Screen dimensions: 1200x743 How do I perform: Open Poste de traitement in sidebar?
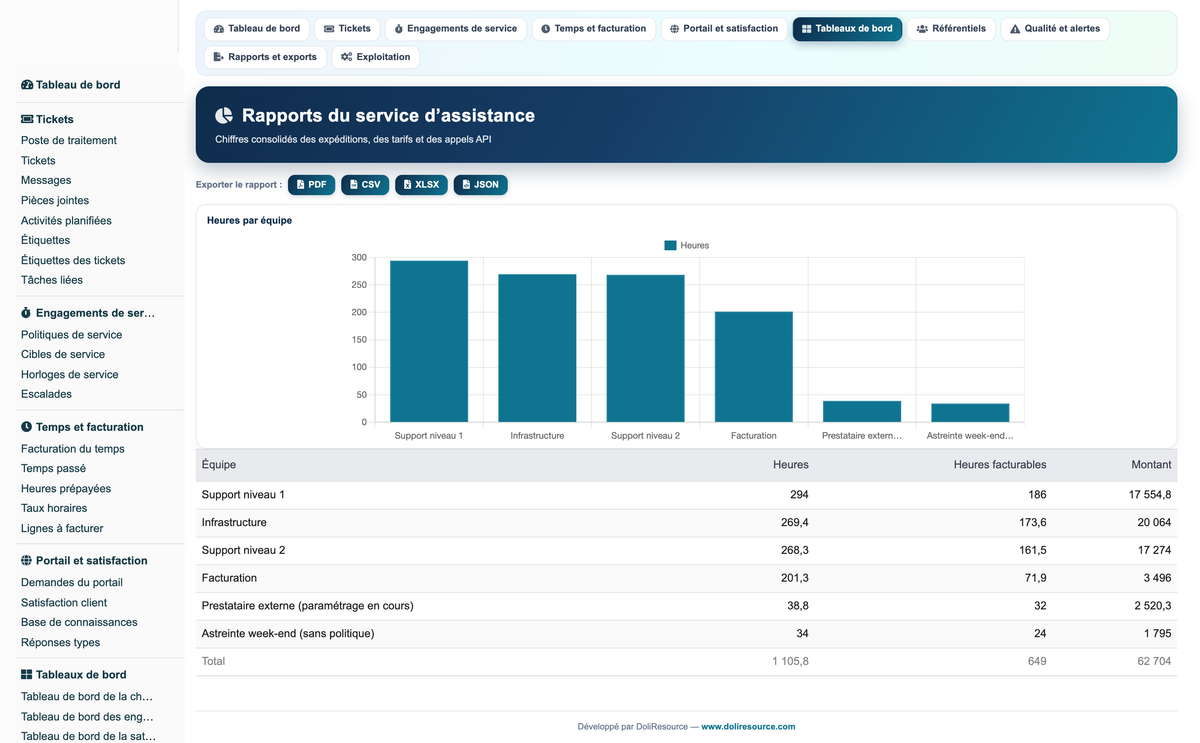[69, 141]
